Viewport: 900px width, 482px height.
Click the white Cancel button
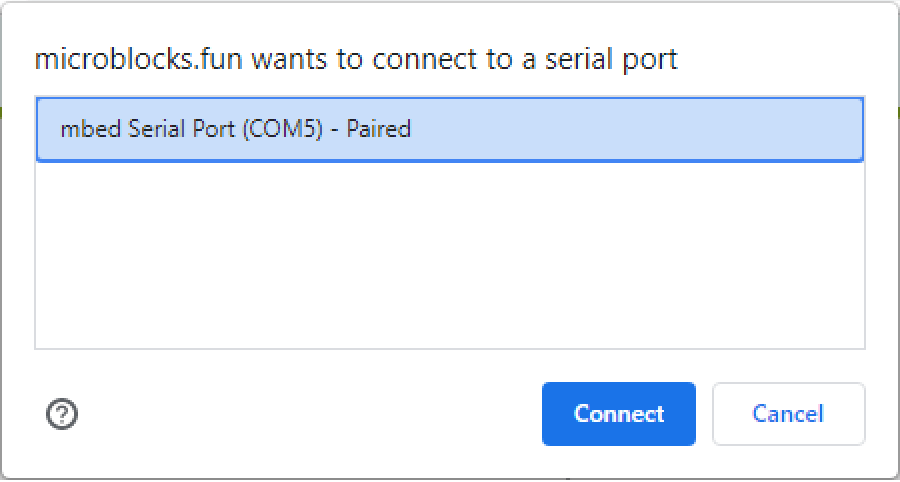click(x=788, y=414)
